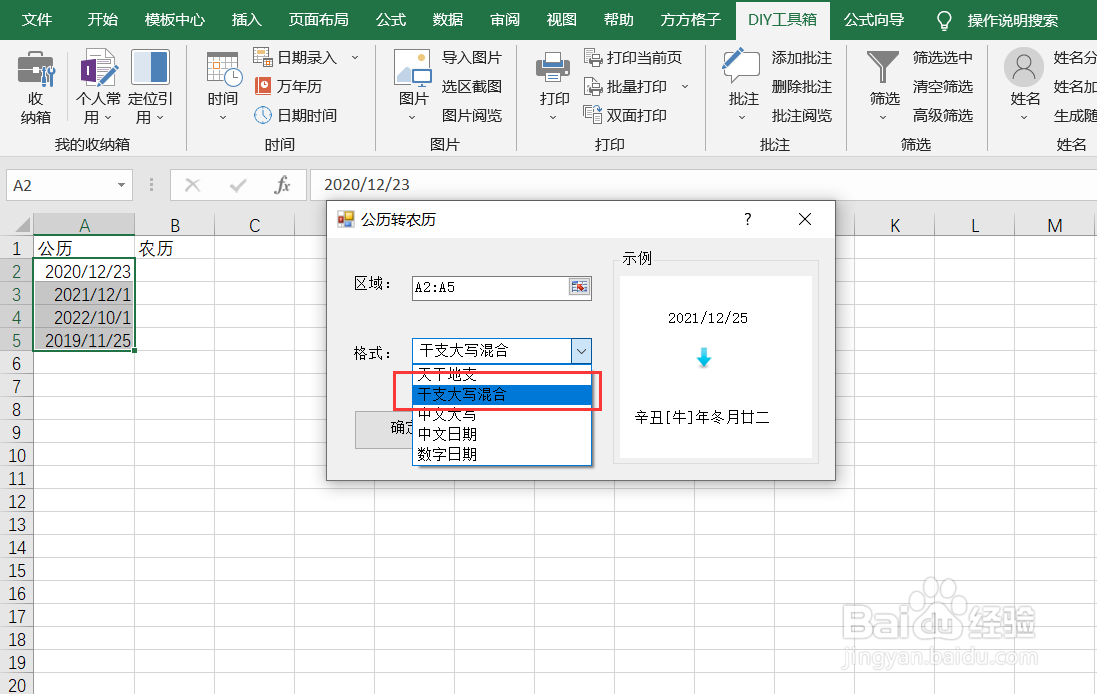Click 导入图片 in the ribbon

point(472,57)
